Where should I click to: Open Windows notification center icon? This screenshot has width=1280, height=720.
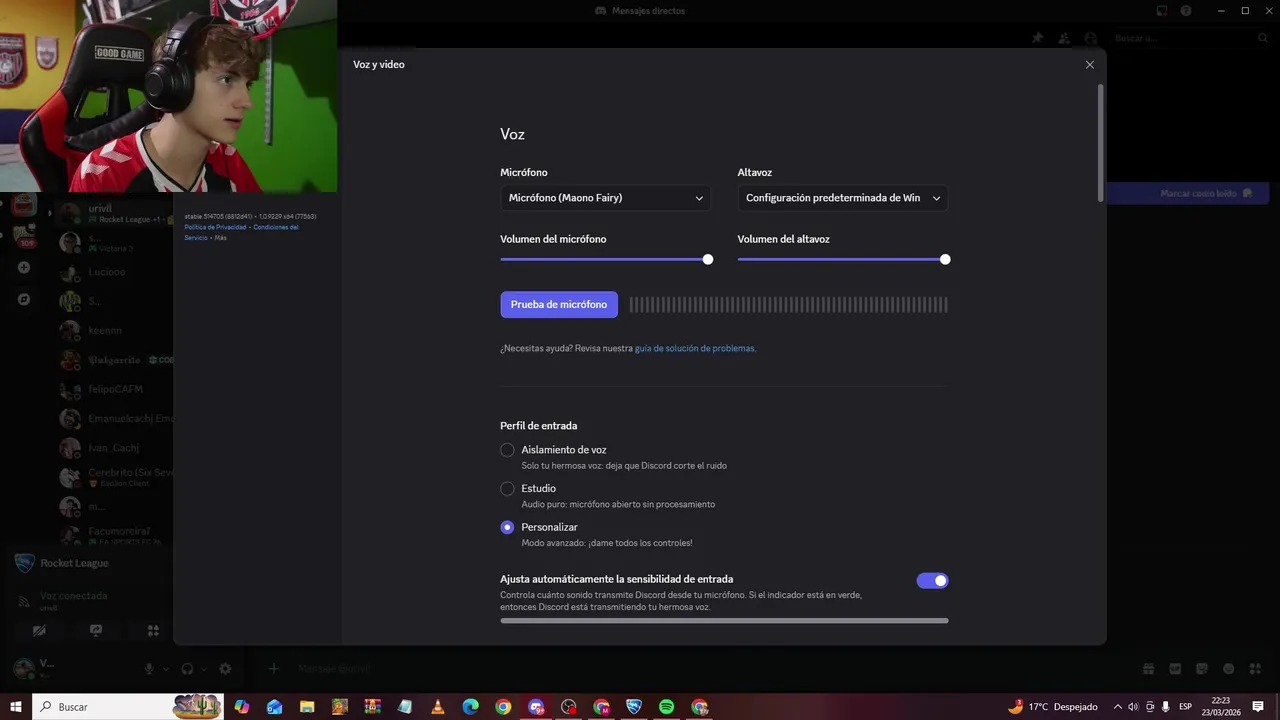coord(1258,707)
